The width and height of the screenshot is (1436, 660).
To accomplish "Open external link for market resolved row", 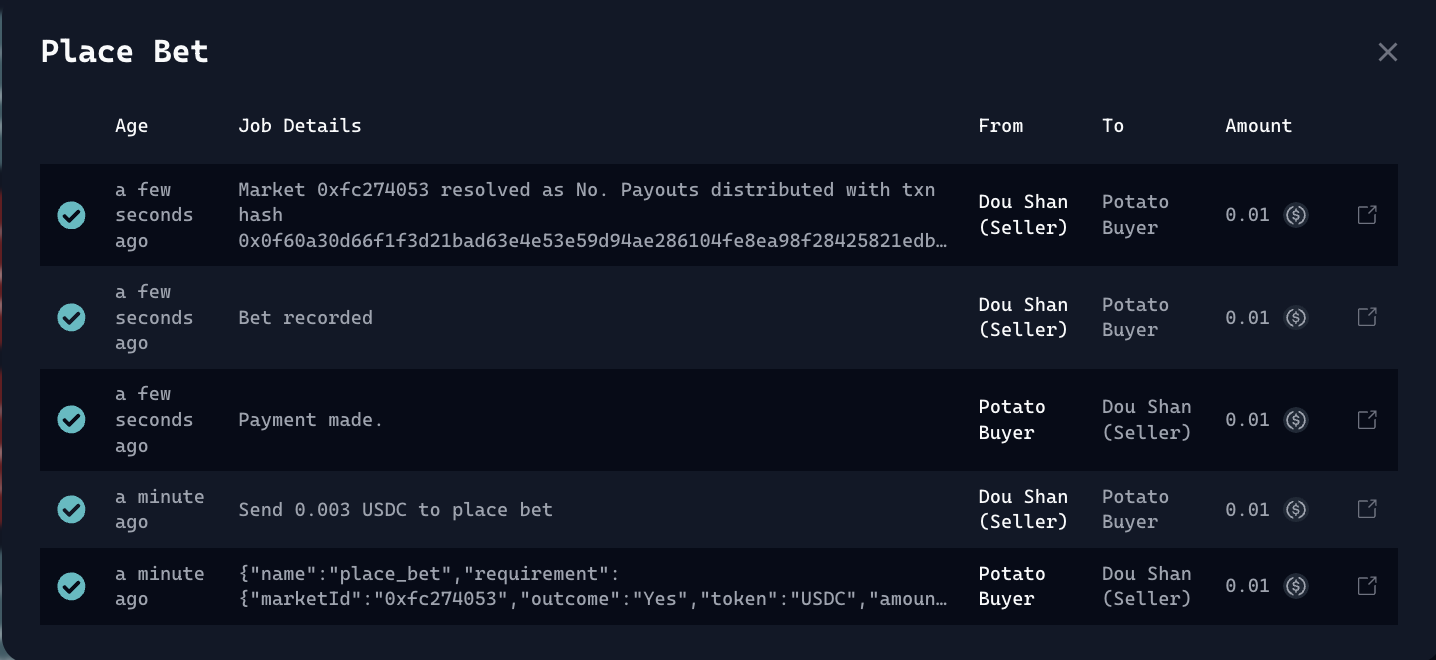I will point(1367,215).
